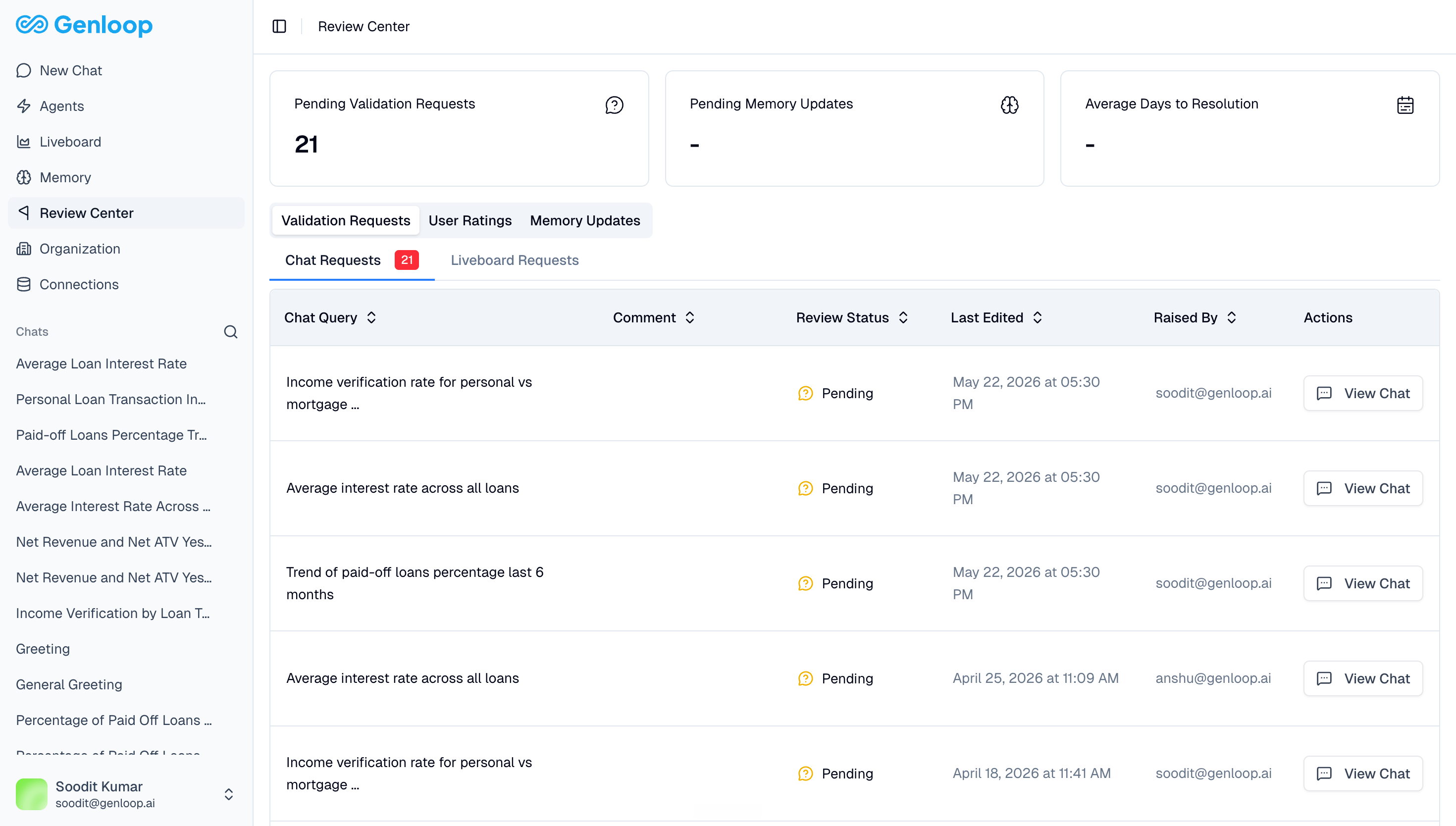Viewport: 1456px width, 826px height.
Task: View Chat for April 25 request
Action: [1363, 678]
